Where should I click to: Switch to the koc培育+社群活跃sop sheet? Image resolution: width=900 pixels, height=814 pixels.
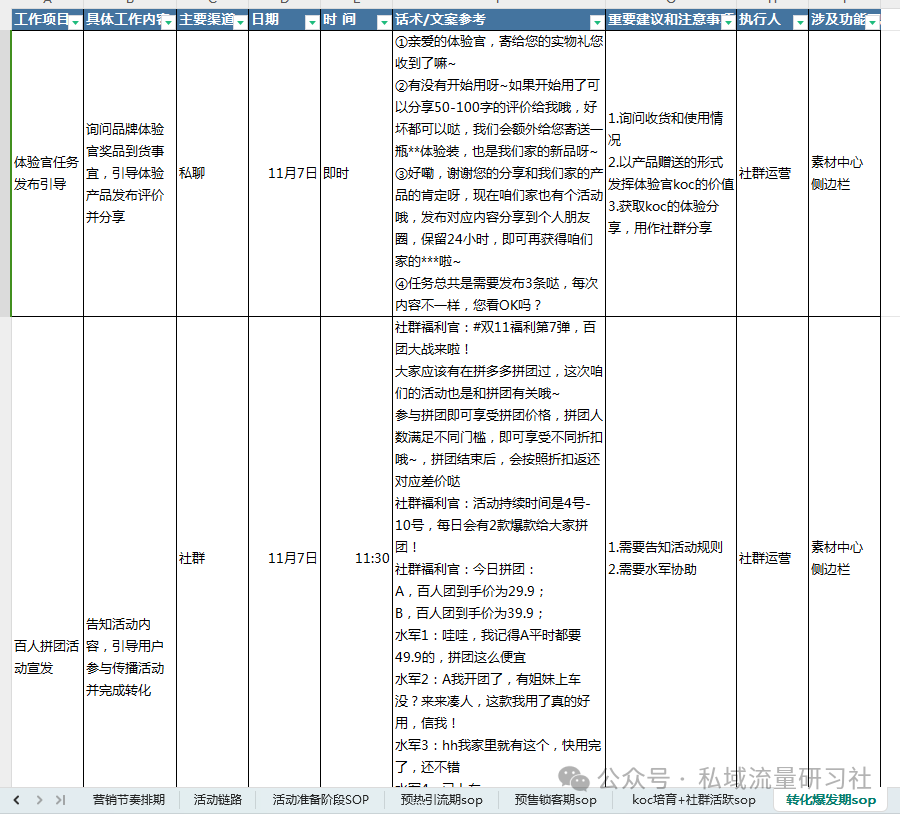point(693,800)
